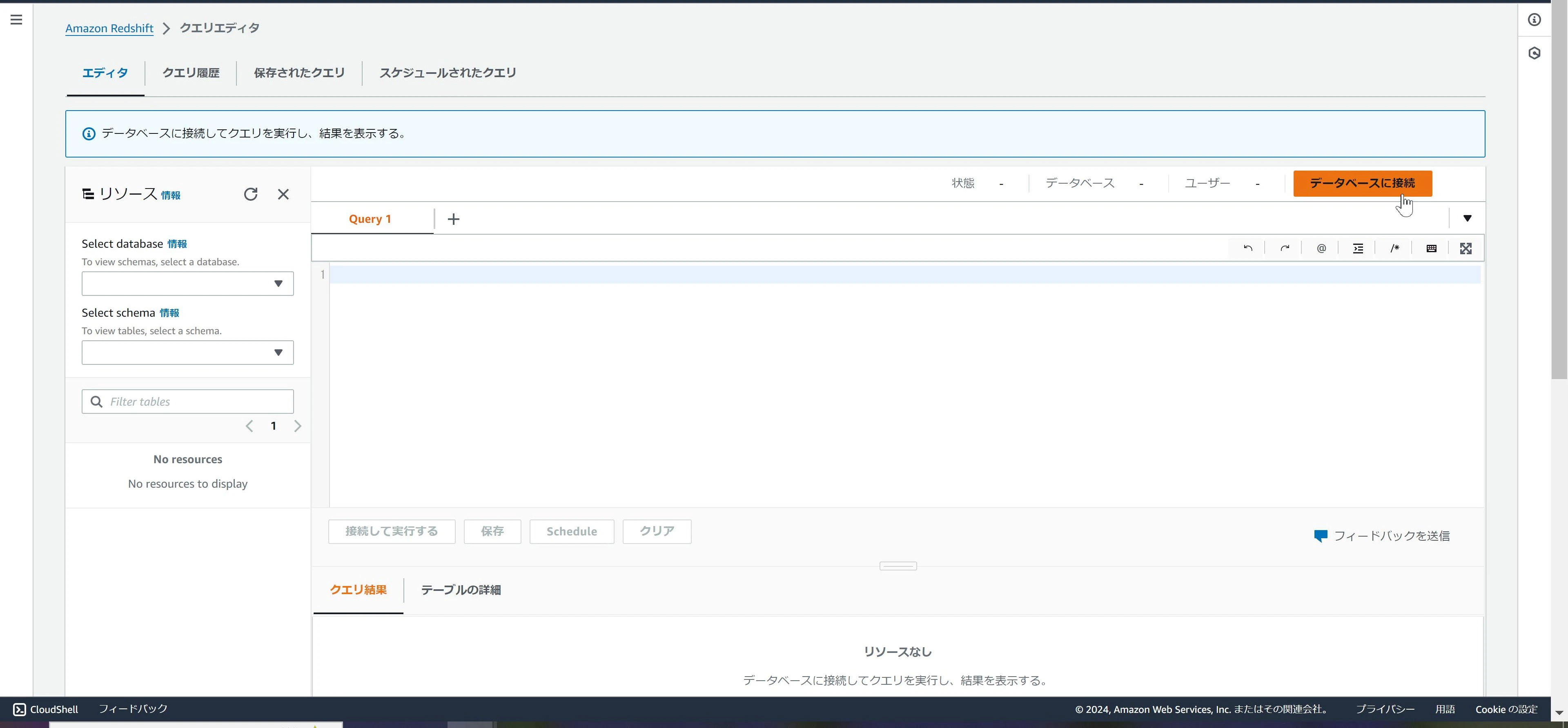Go to previous page of tables
1568x728 pixels.
249,426
